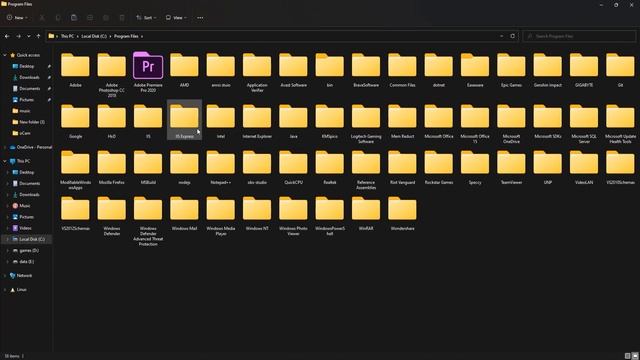640x360 pixels.
Task: Select the Adobe Premiere Pro 2020 folder
Action: click(148, 72)
